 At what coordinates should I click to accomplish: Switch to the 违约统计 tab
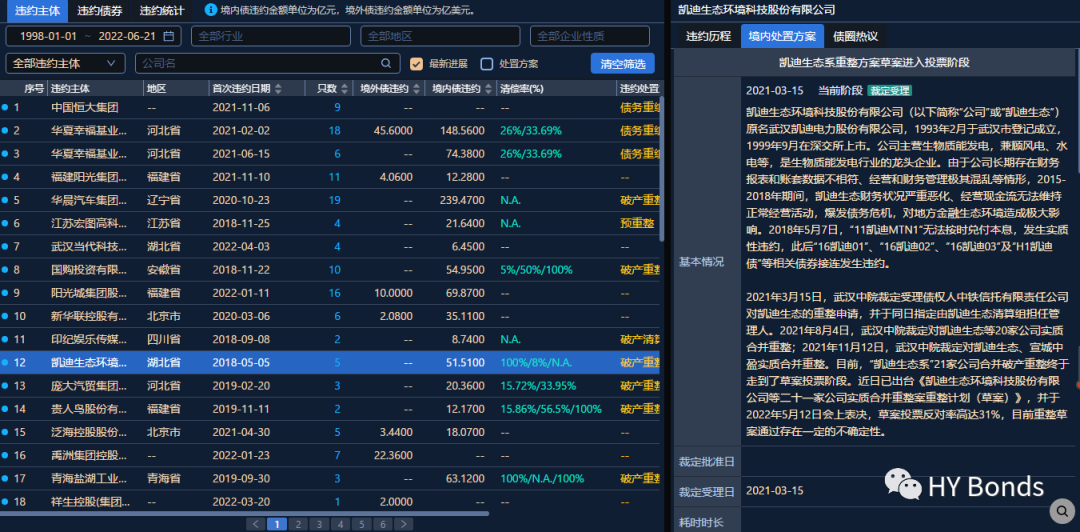161,10
